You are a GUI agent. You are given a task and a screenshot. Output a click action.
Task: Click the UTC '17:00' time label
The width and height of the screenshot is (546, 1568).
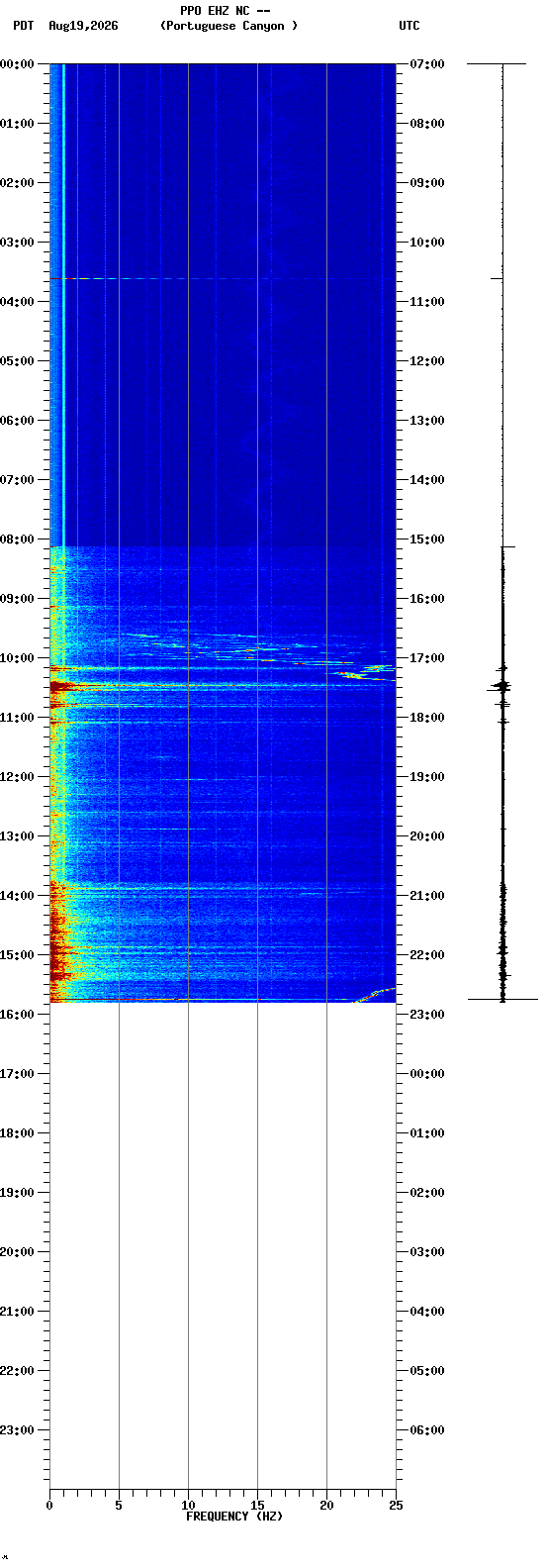(426, 658)
